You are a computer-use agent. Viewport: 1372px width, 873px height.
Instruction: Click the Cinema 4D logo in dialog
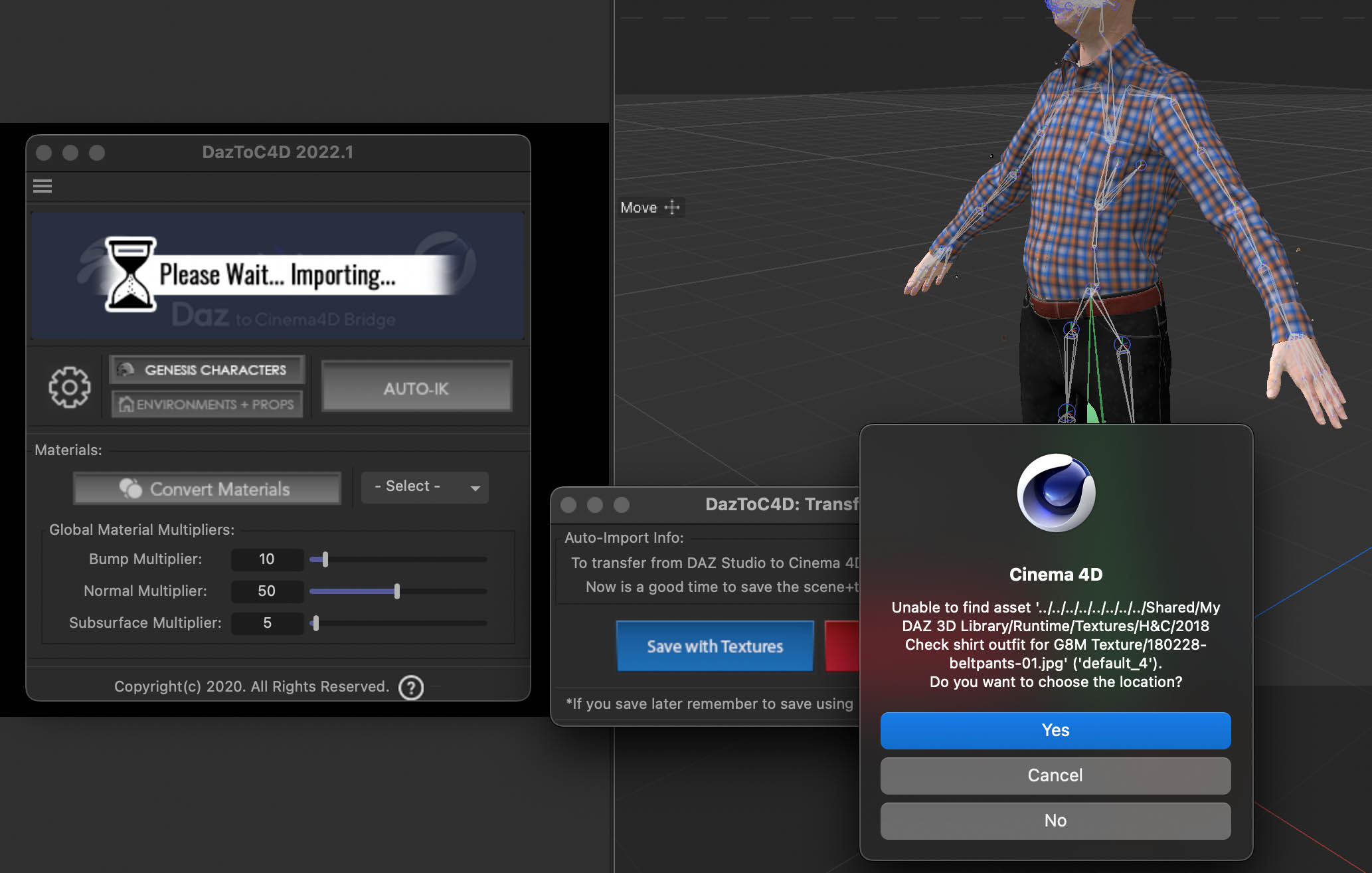click(1055, 492)
